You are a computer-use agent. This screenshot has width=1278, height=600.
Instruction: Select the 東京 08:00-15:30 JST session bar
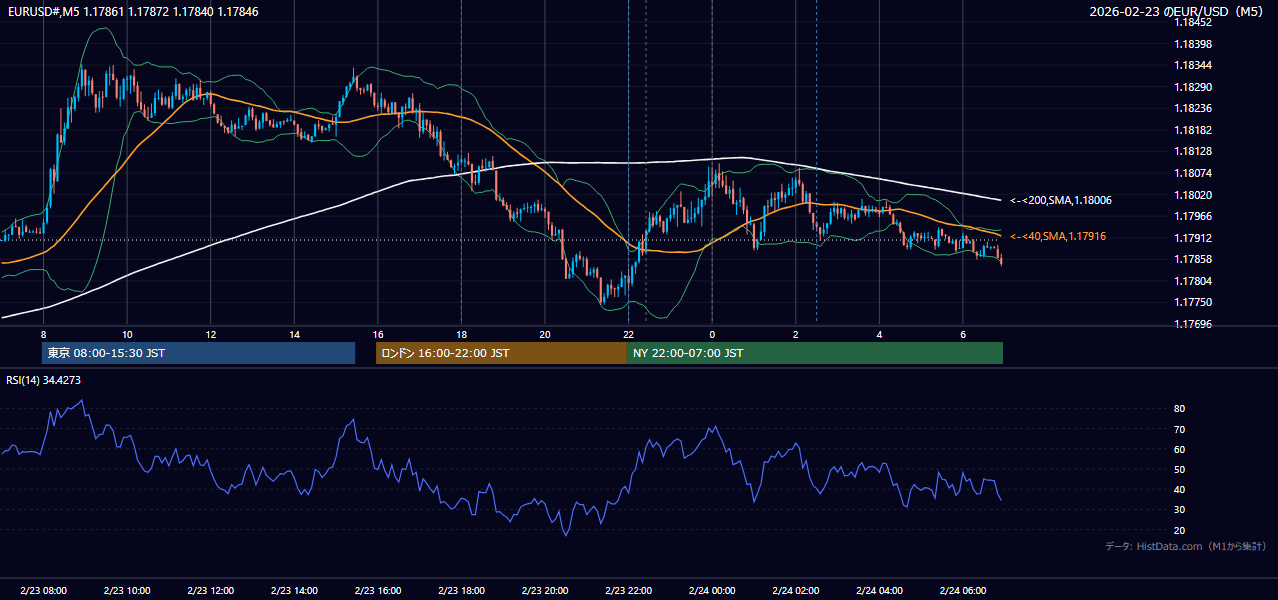(x=198, y=353)
